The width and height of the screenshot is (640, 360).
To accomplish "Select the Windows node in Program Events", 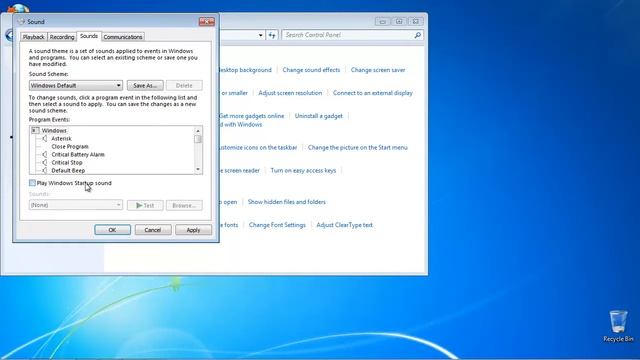I will 54,130.
